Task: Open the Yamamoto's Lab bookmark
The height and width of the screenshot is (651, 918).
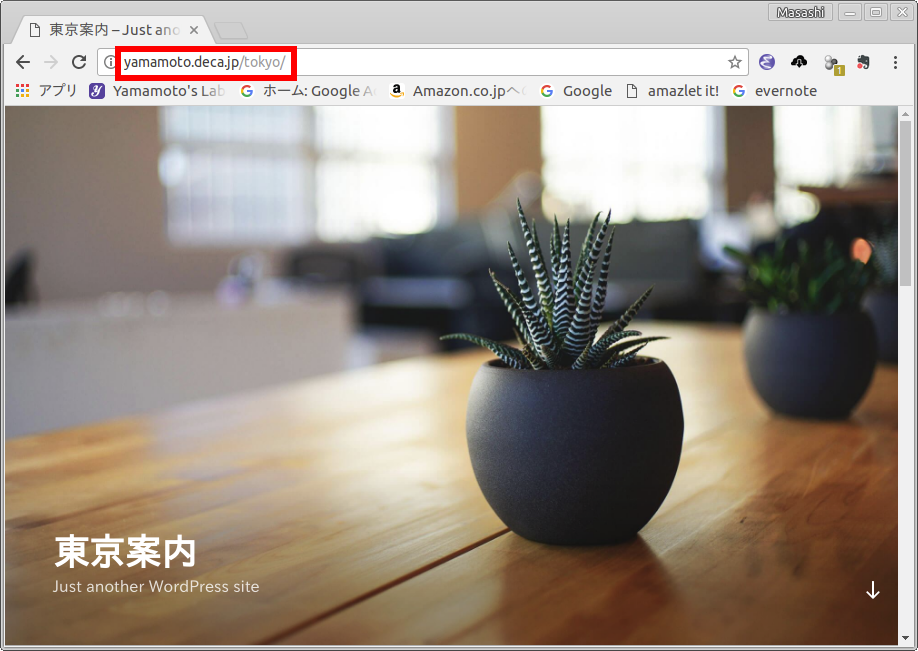Action: click(x=158, y=91)
